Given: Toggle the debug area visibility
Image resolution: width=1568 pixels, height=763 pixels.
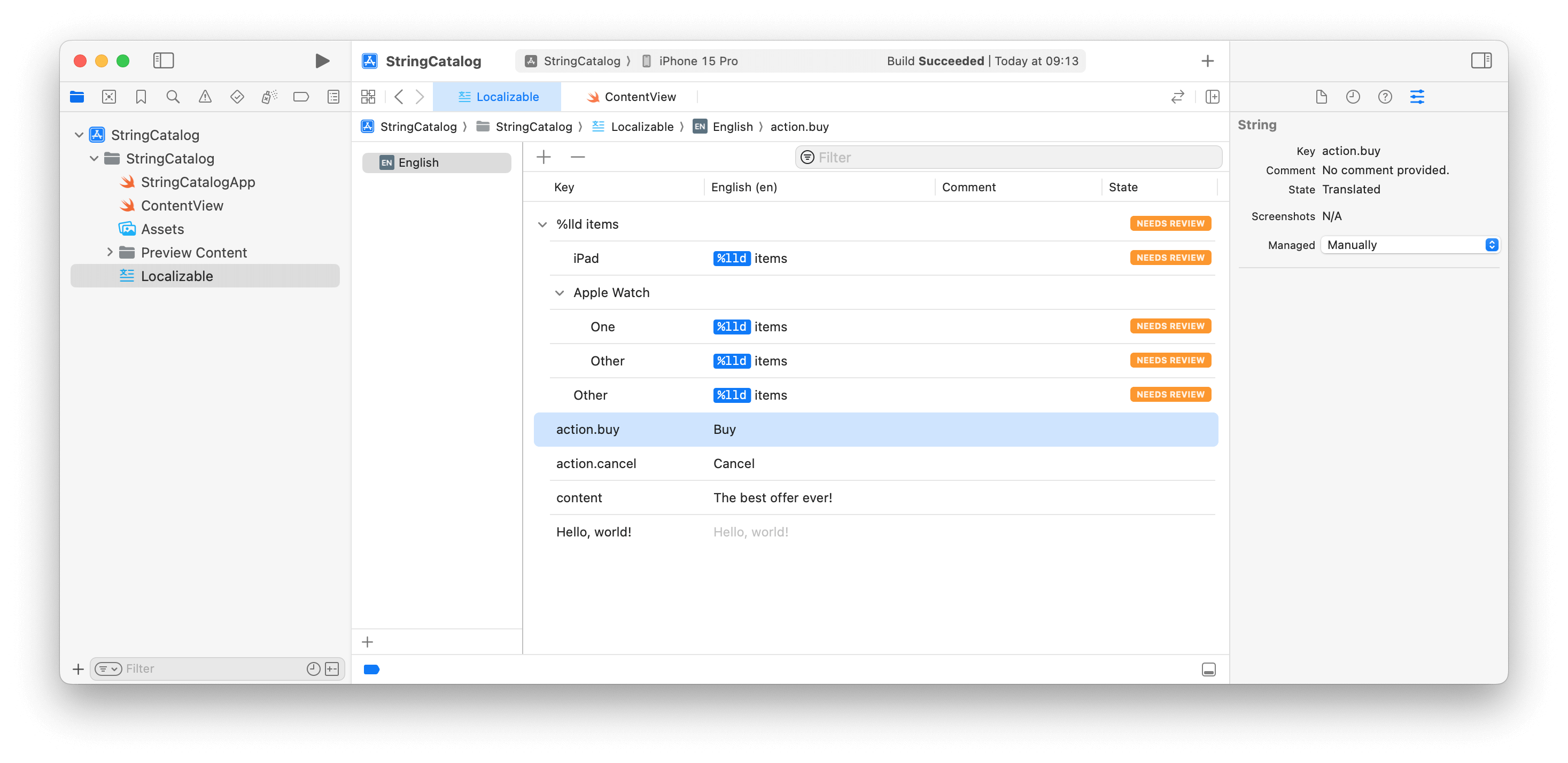Looking at the screenshot, I should click(1209, 669).
